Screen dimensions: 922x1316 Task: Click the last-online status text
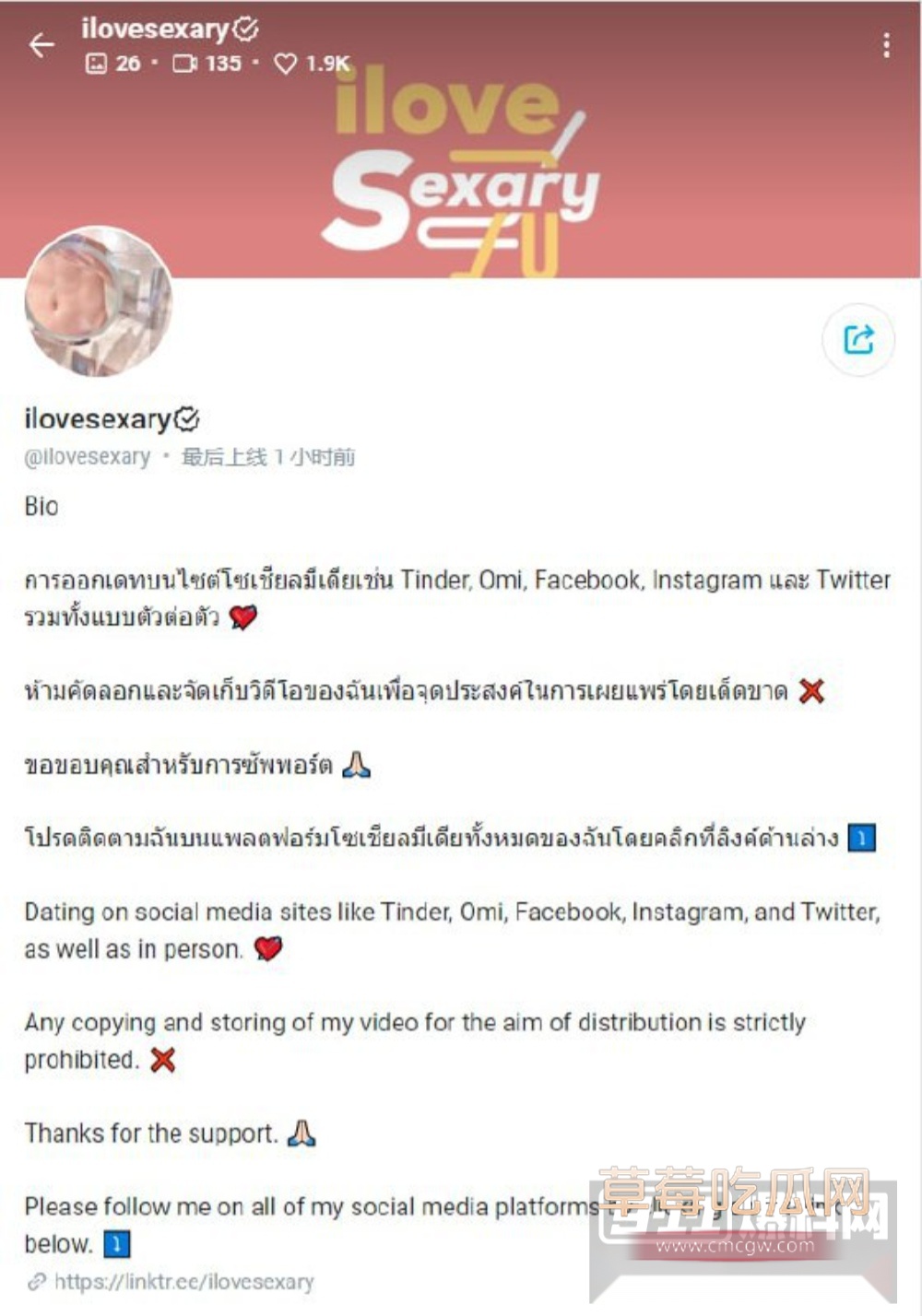pos(268,457)
